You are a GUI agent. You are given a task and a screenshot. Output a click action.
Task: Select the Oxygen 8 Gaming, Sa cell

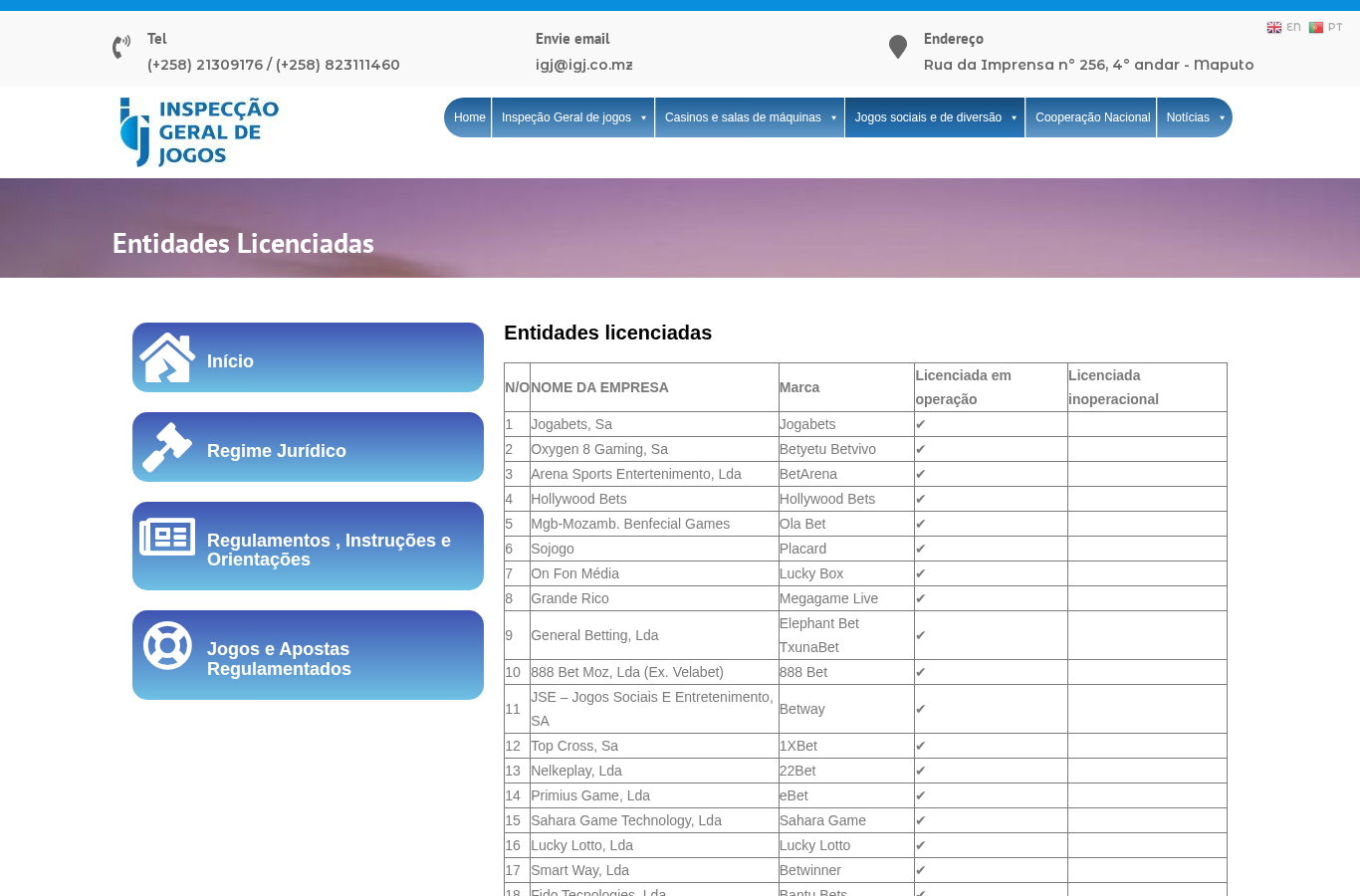click(x=654, y=449)
